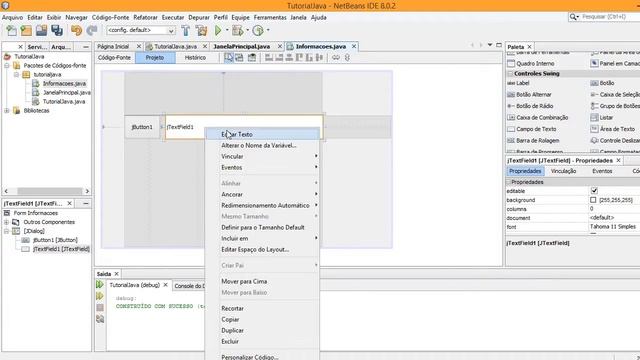Switch to the JanelaPrincipal.java tab
Viewport: 640px width, 360px height.
tap(242, 47)
